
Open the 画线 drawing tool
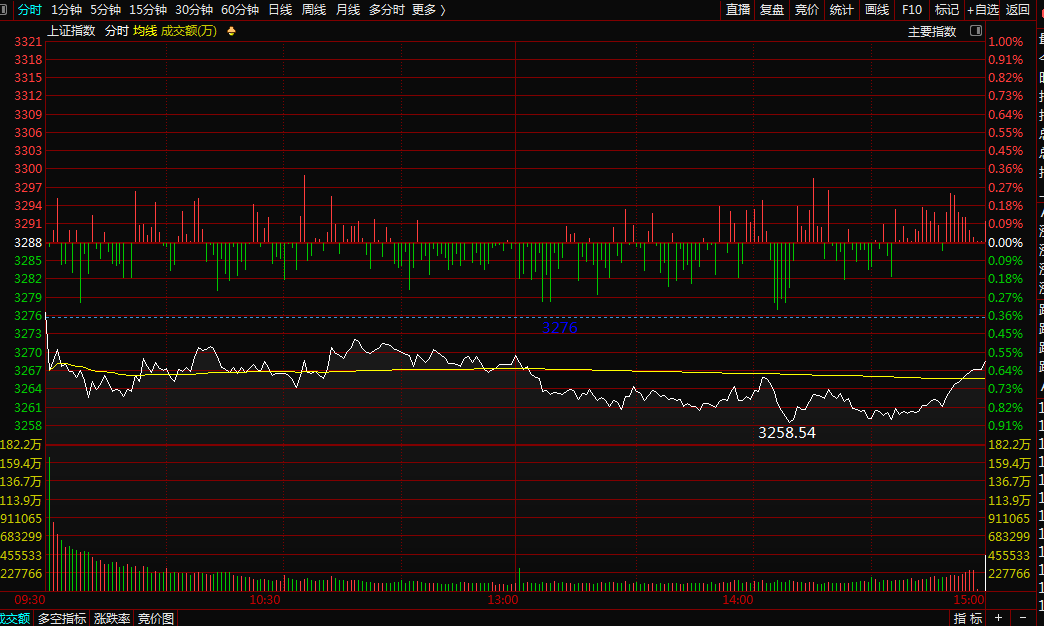click(x=876, y=10)
